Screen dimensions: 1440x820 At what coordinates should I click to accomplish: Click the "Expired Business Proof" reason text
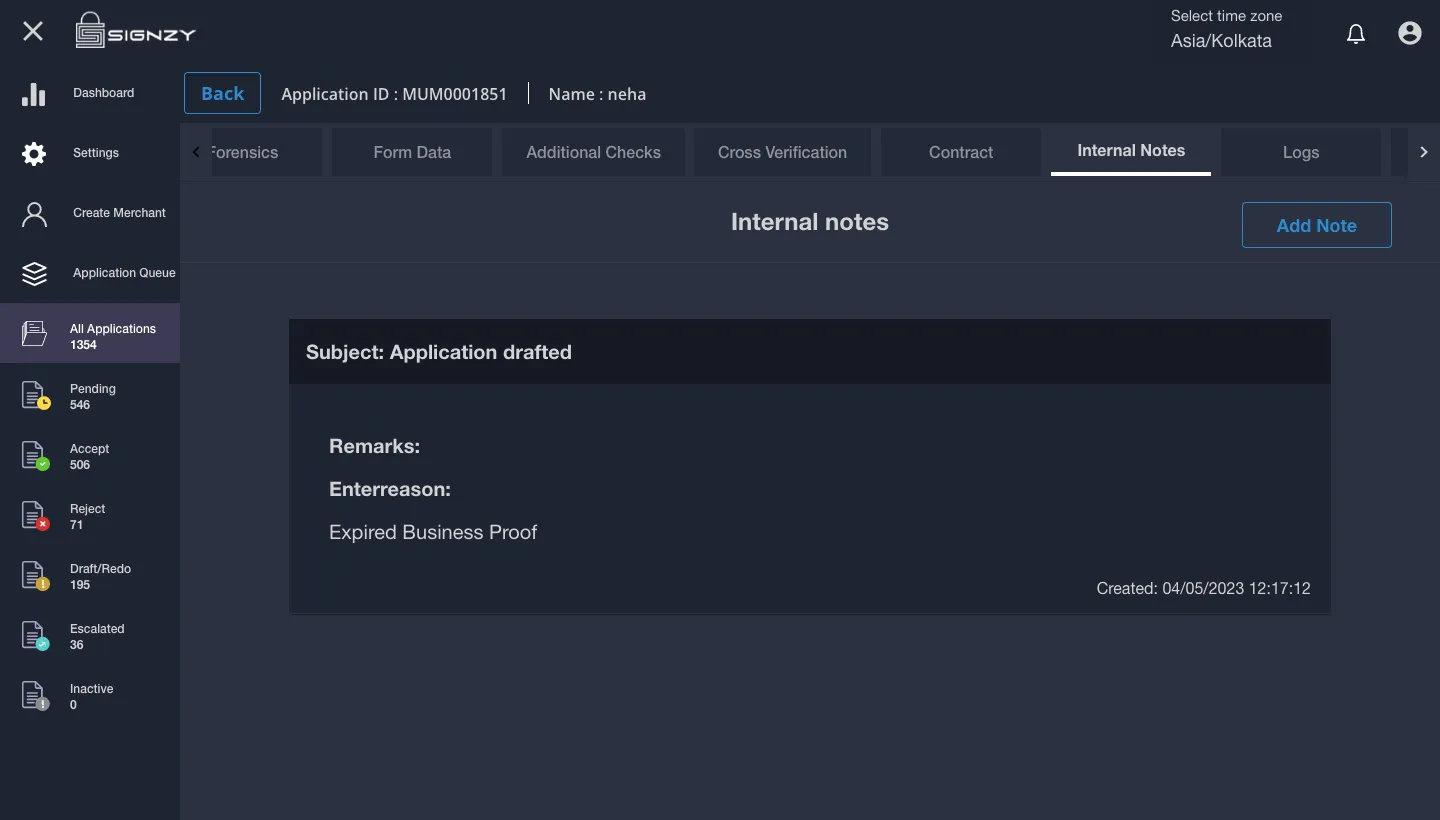tap(433, 532)
